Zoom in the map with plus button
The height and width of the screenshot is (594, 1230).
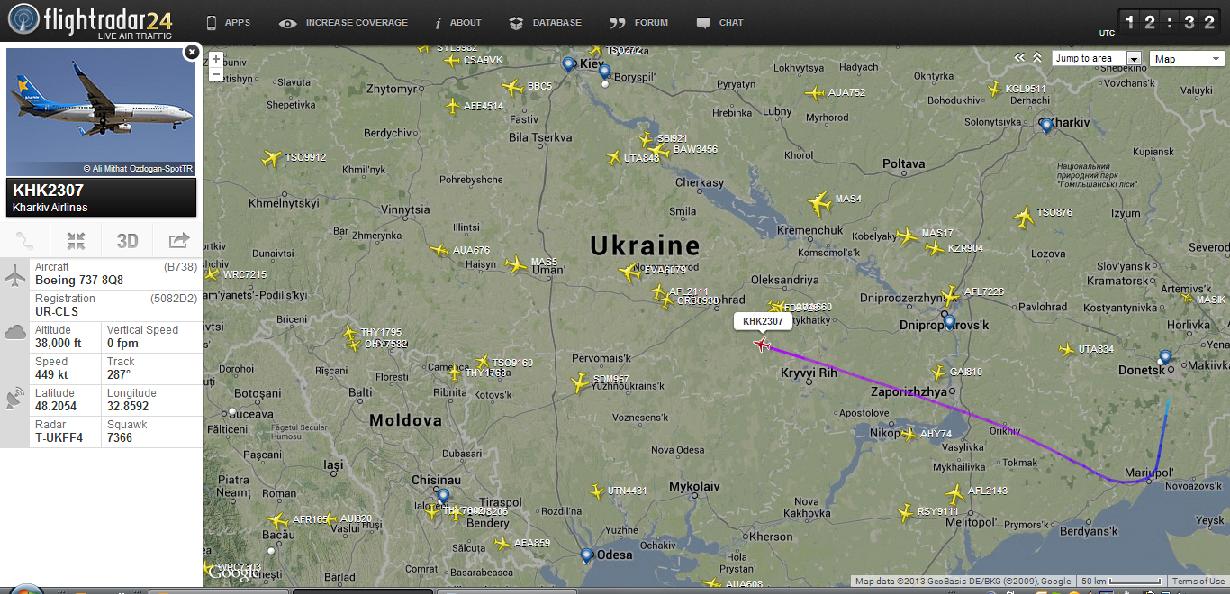216,60
